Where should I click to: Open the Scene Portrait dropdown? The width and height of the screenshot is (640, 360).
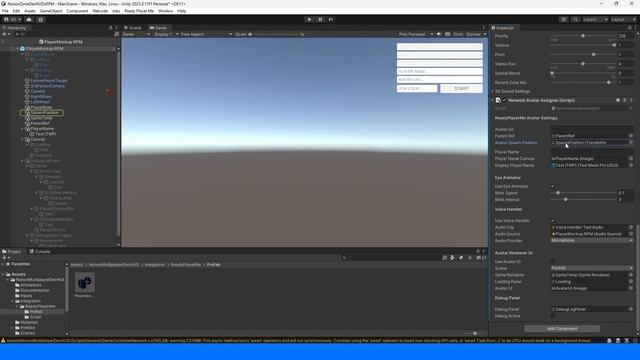click(592, 268)
